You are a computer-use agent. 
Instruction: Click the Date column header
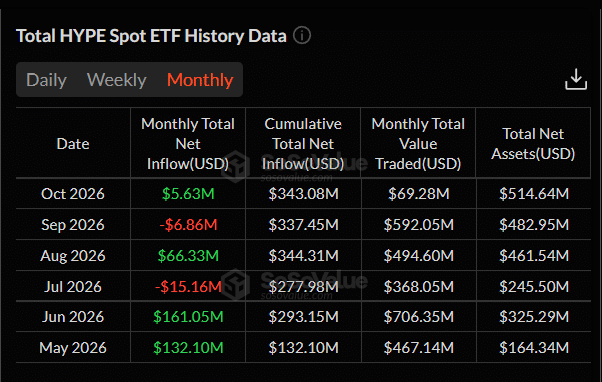[73, 144]
